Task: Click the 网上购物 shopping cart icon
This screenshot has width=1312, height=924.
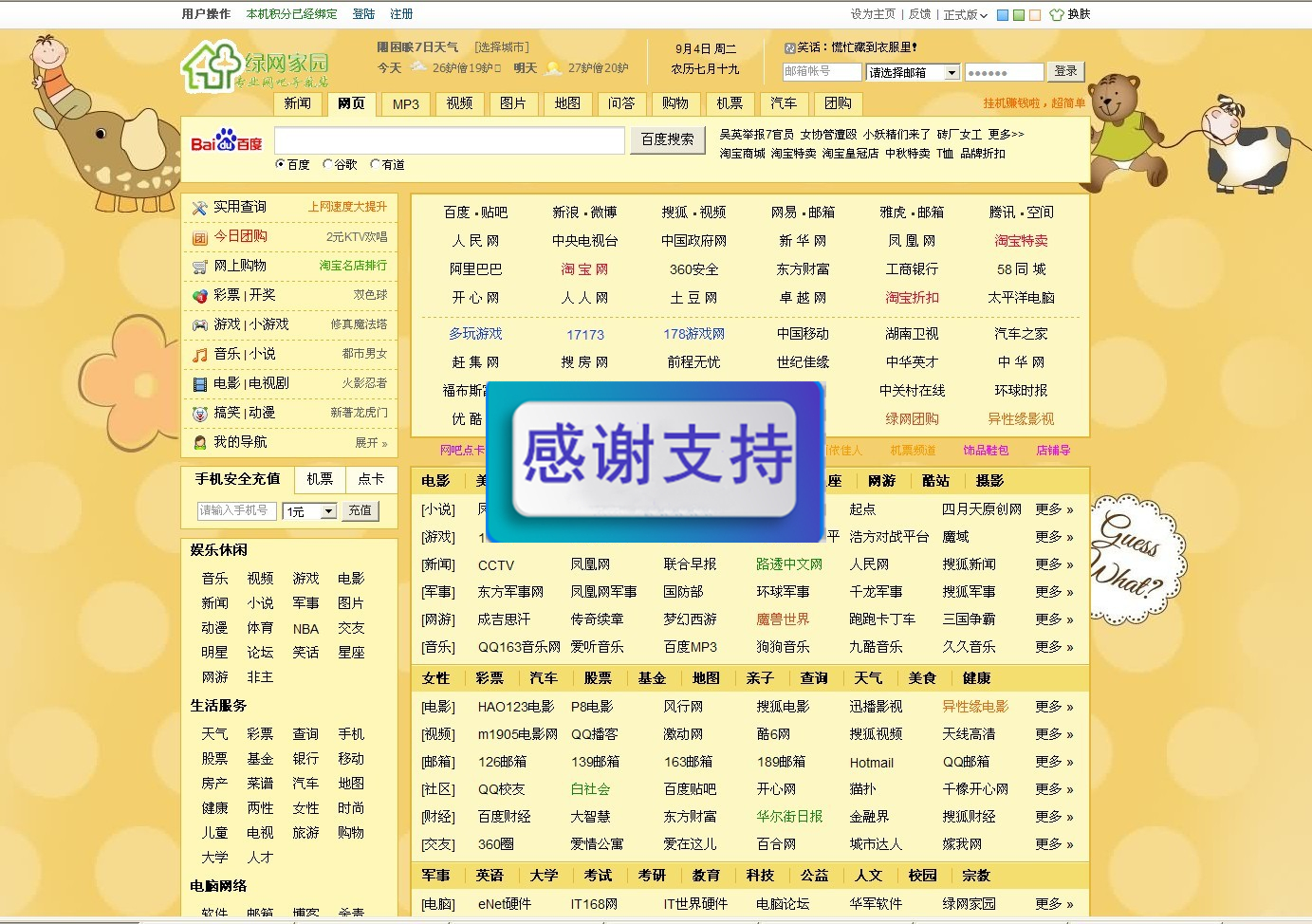Action: (x=199, y=267)
